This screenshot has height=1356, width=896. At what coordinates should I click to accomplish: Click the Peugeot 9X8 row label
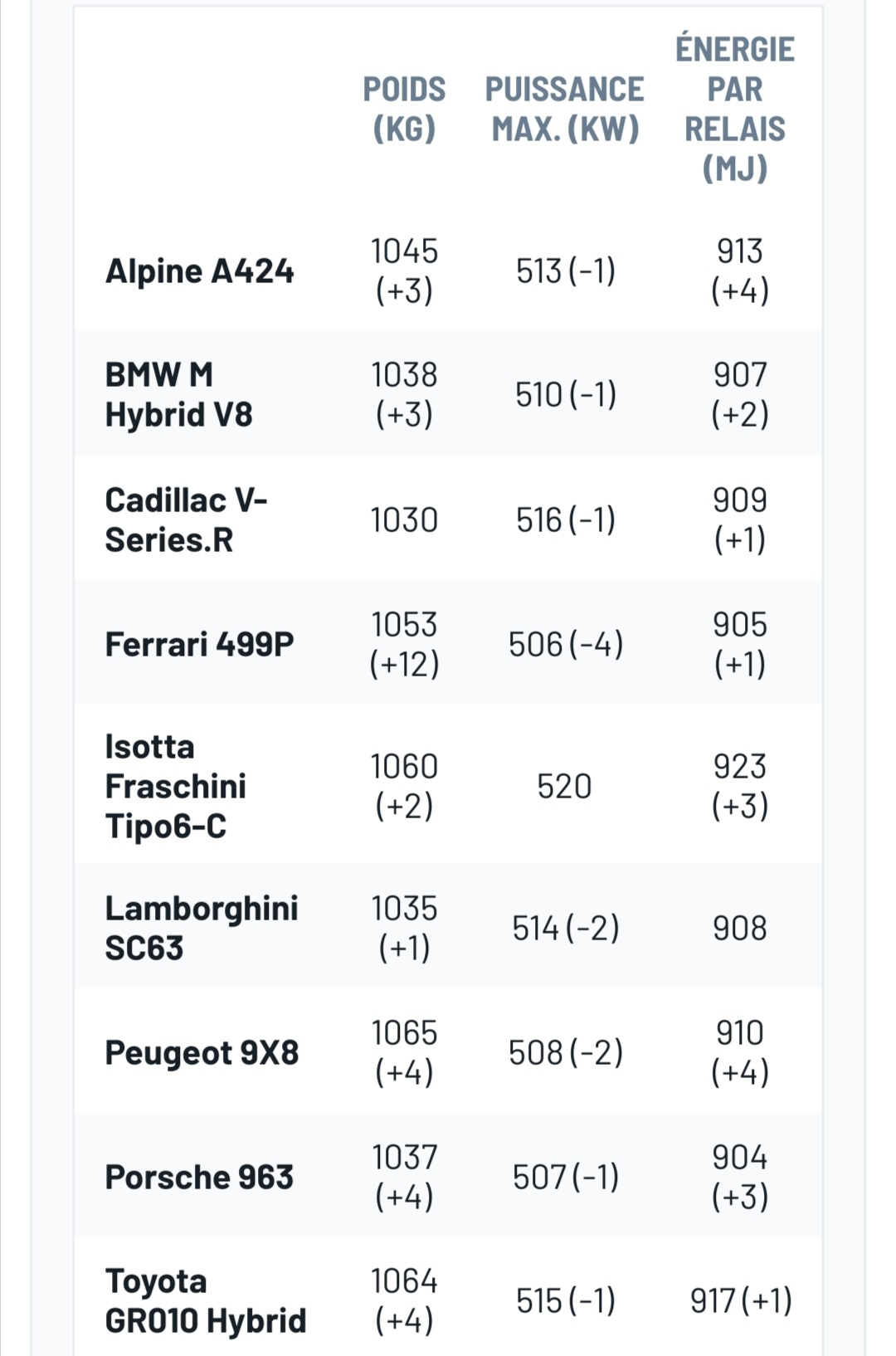(202, 1052)
